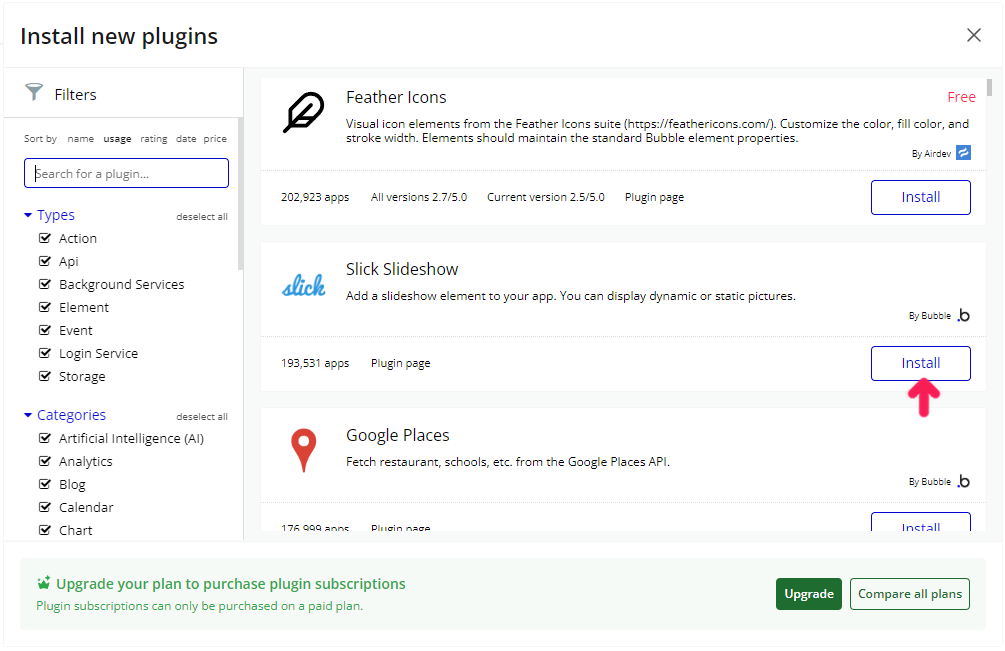
Task: Deselect all Types filters
Action: click(x=202, y=217)
